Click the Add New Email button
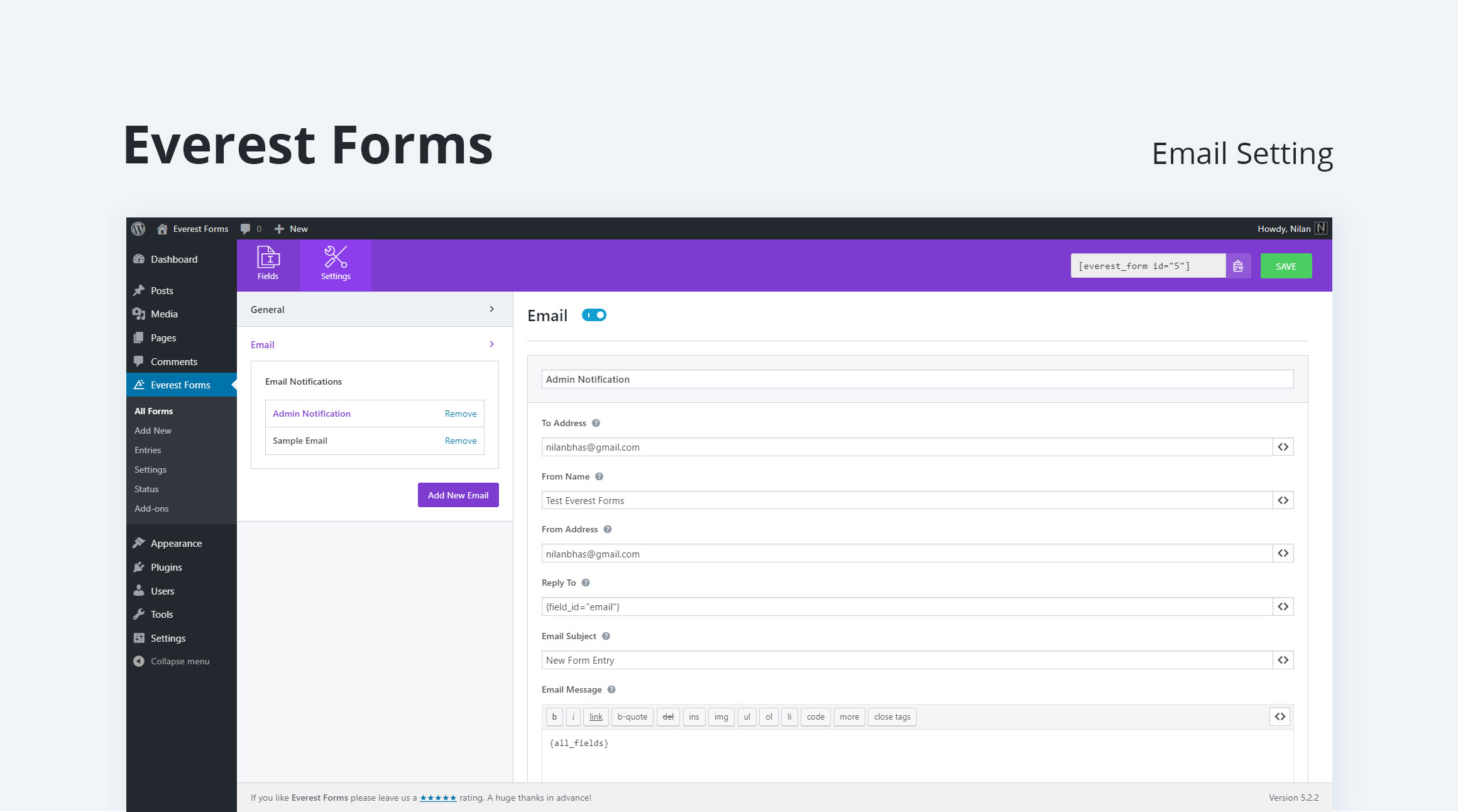This screenshot has height=812, width=1458. (x=458, y=494)
